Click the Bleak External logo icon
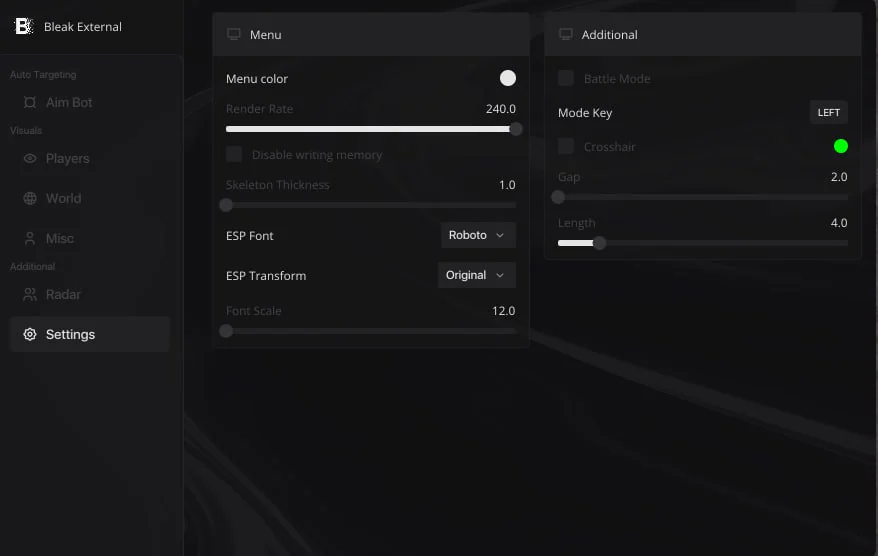Viewport: 878px width, 556px height. point(24,26)
